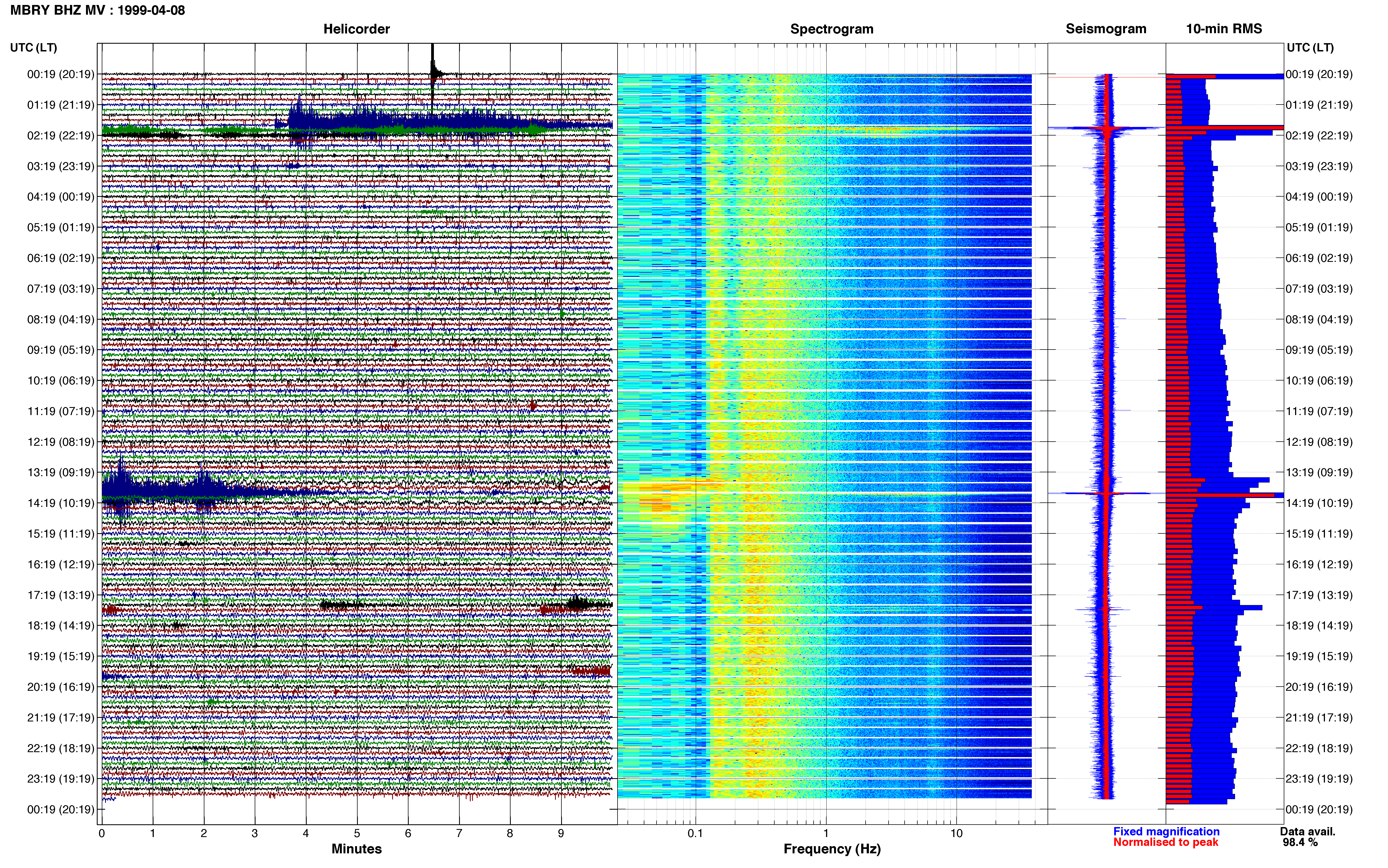
Task: Click the '0.1' frequency axis tick
Action: [695, 833]
